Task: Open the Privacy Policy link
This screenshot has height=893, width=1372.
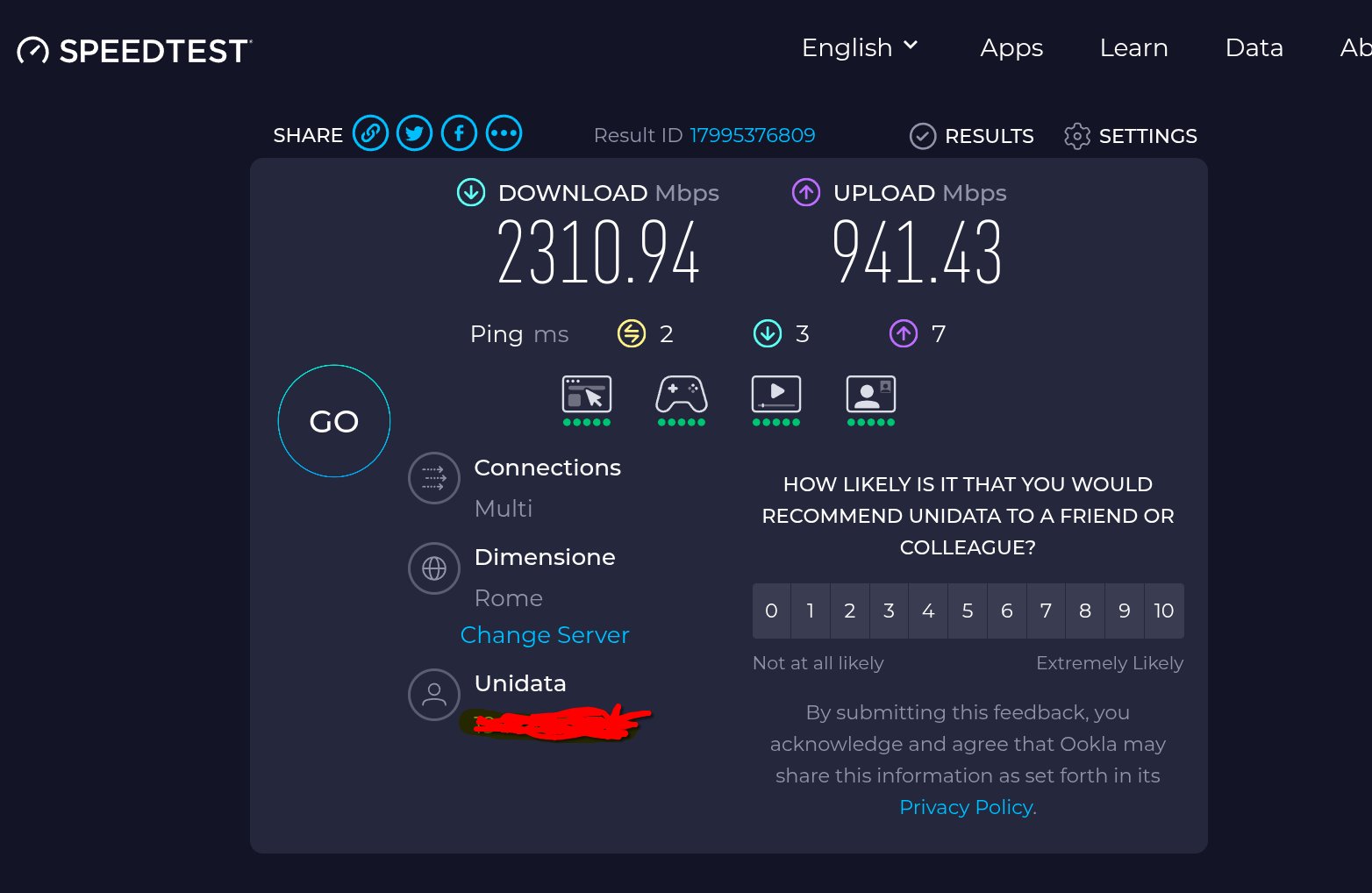Action: pos(966,807)
